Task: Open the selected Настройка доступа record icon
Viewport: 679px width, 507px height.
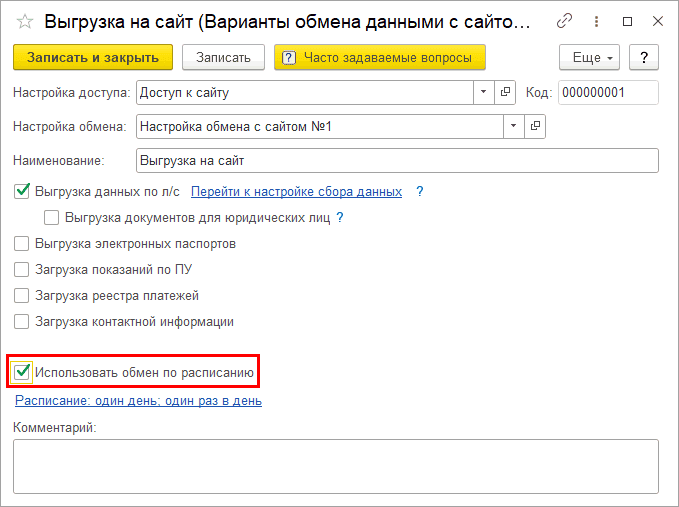Action: pos(505,92)
